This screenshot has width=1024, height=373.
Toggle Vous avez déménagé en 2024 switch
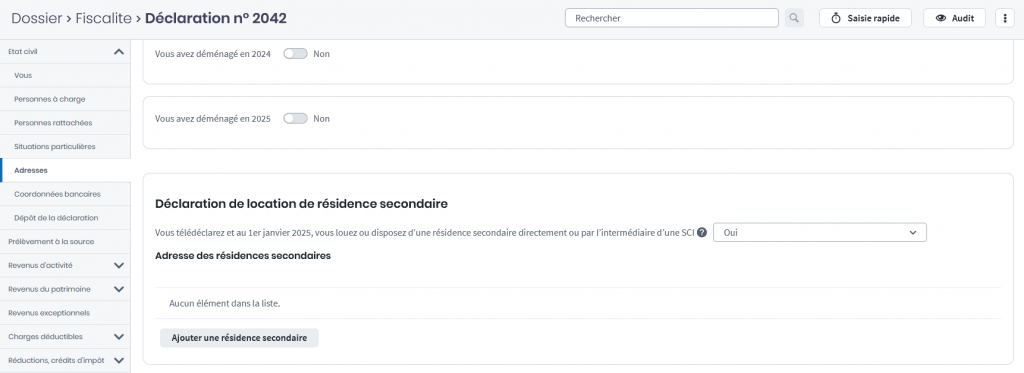pos(295,54)
